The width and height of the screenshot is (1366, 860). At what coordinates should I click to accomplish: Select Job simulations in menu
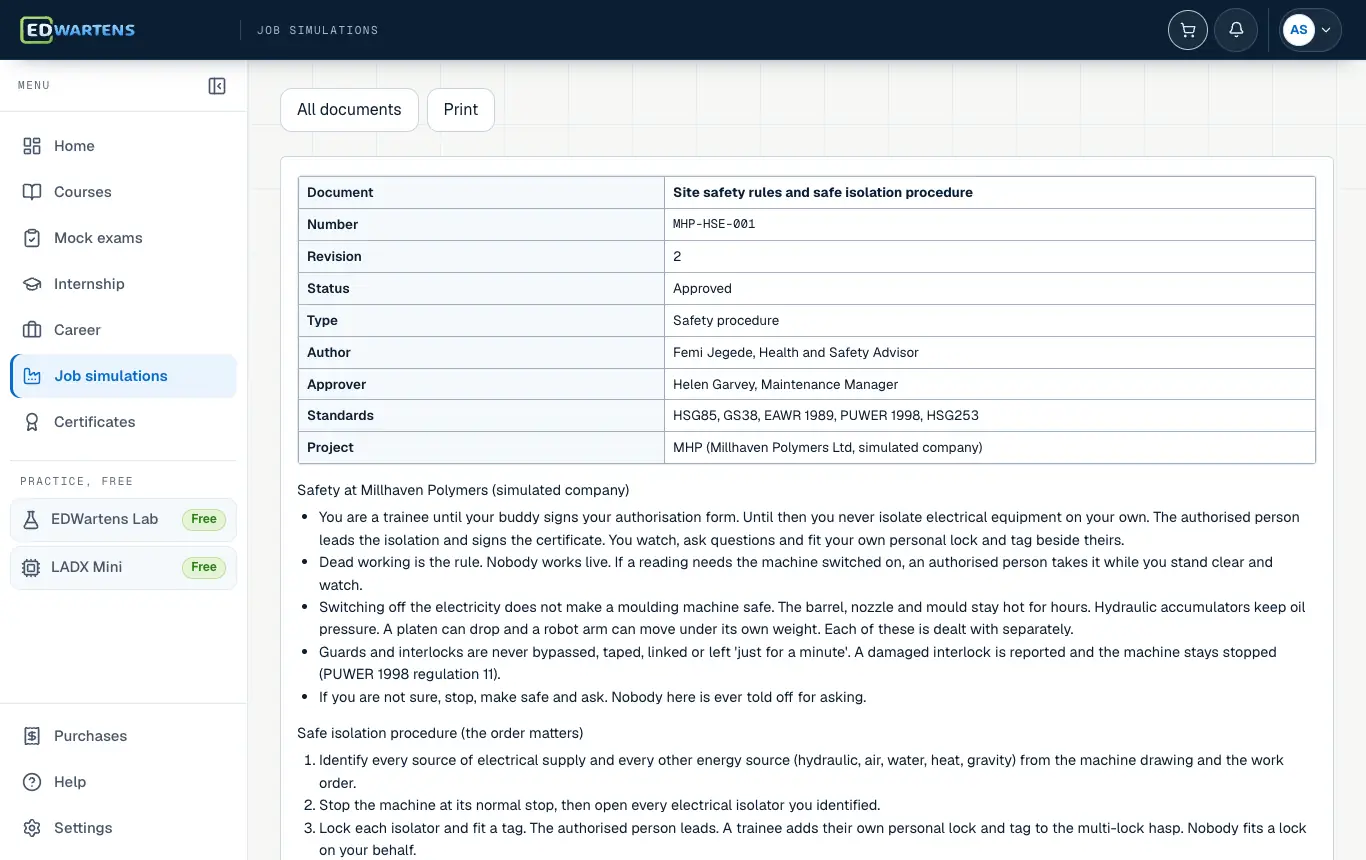point(123,376)
